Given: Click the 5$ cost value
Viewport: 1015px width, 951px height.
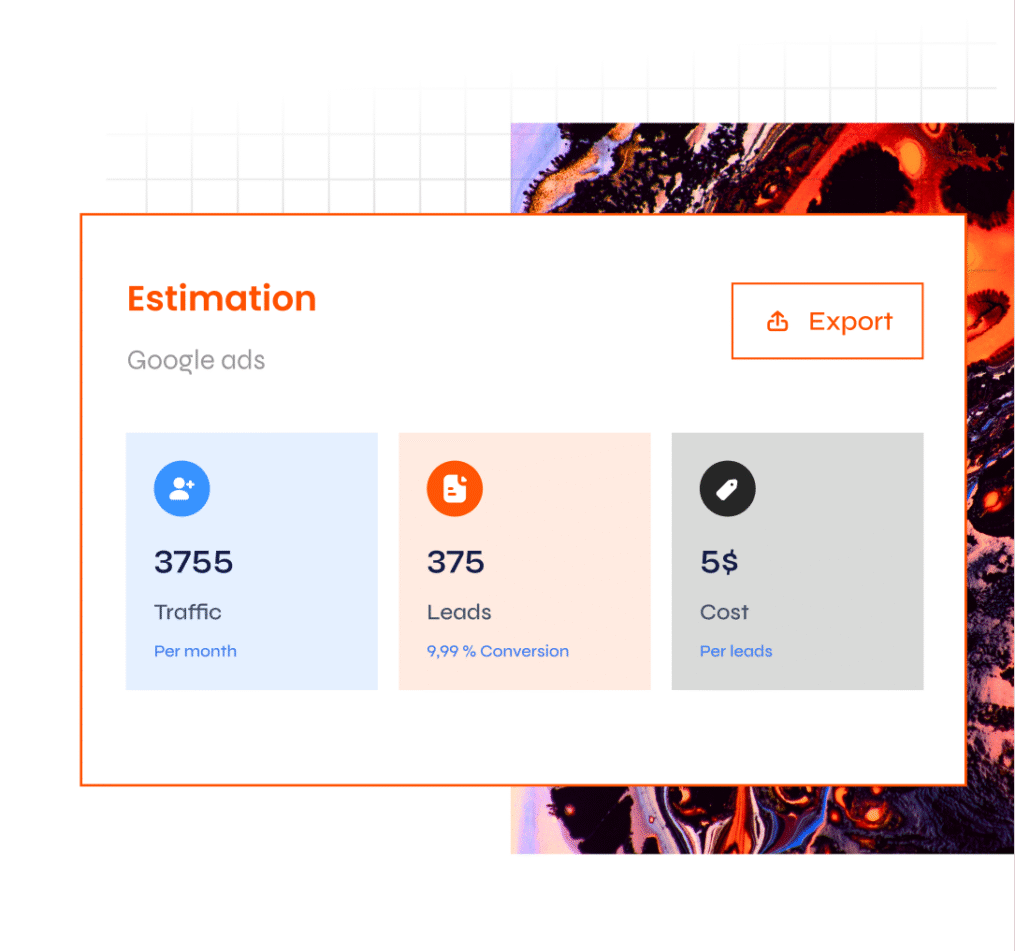Looking at the screenshot, I should pyautogui.click(x=719, y=562).
